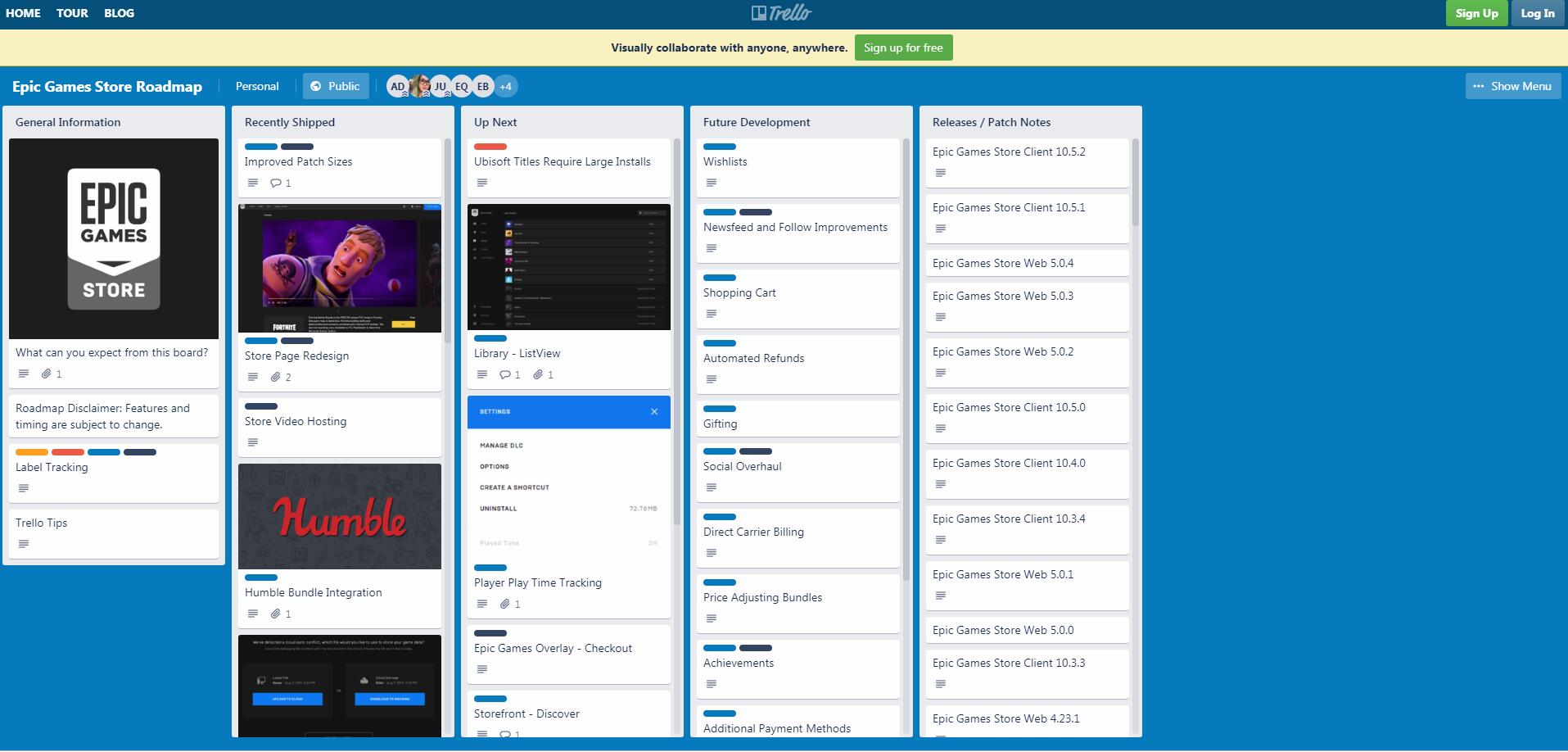Image resolution: width=1568 pixels, height=752 pixels.
Task: Open 'Automated Refunds' card
Action: [798, 365]
